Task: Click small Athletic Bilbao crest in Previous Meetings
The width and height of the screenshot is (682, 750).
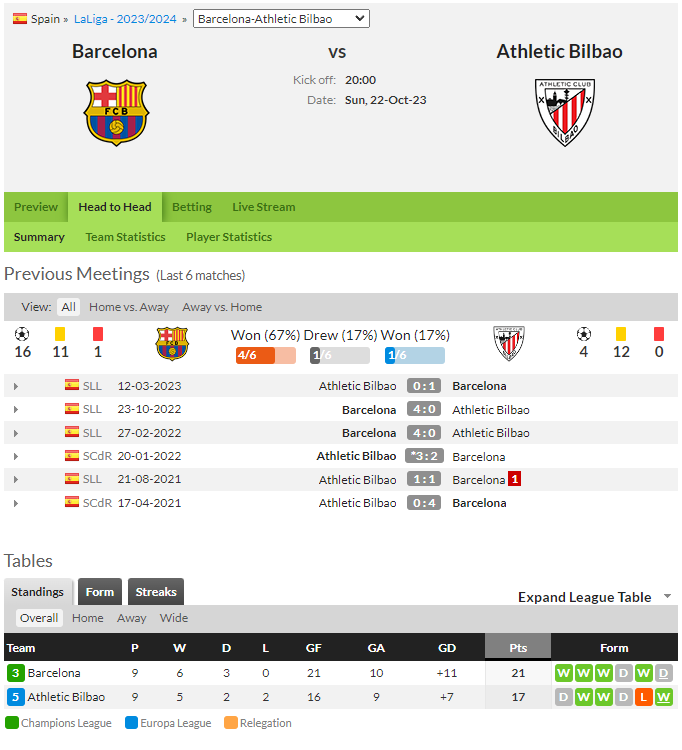Action: pyautogui.click(x=509, y=343)
